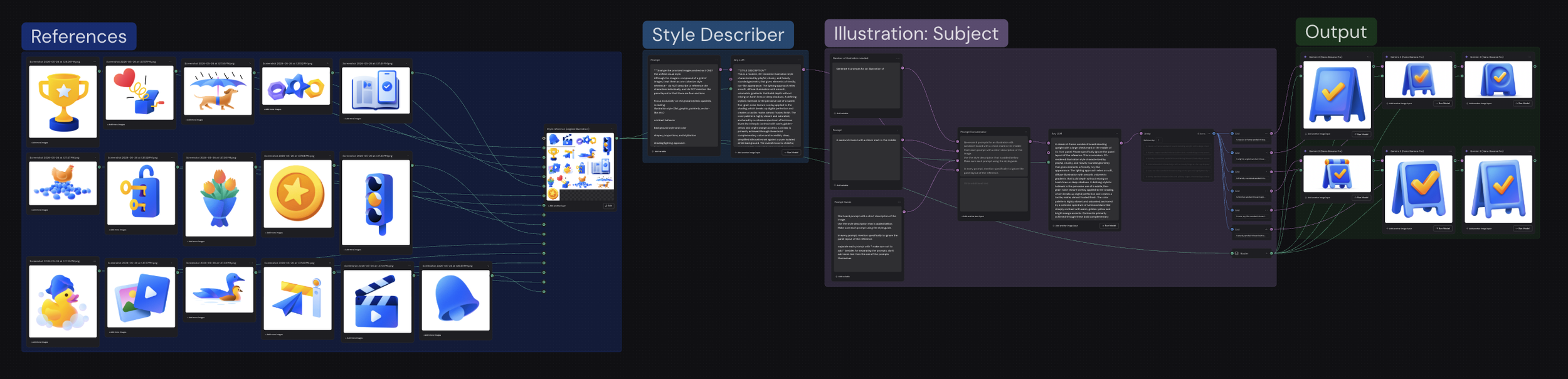Add another text input to Prompt Concatenator

pyautogui.click(x=973, y=216)
